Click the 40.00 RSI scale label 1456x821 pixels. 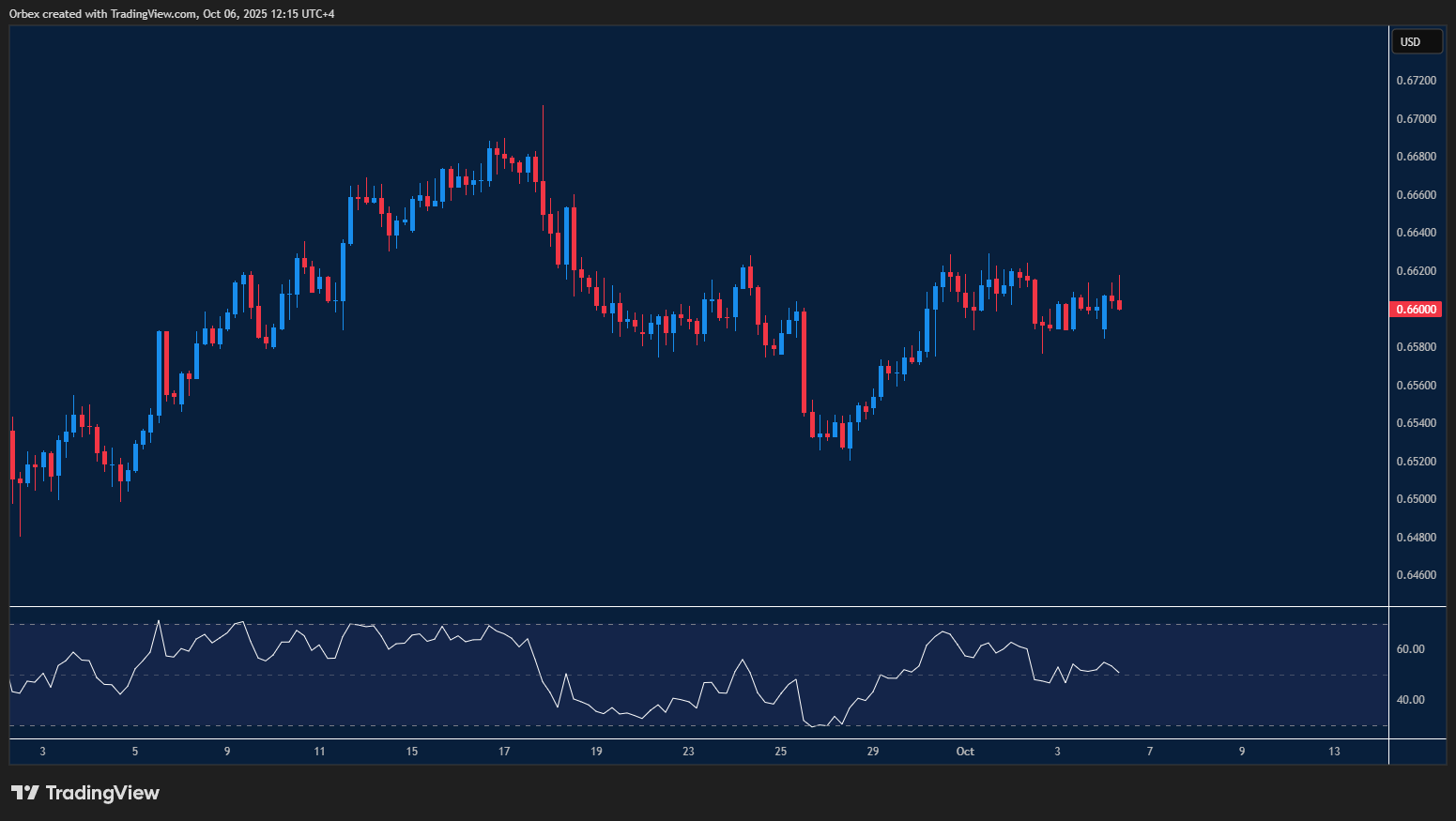(1411, 700)
